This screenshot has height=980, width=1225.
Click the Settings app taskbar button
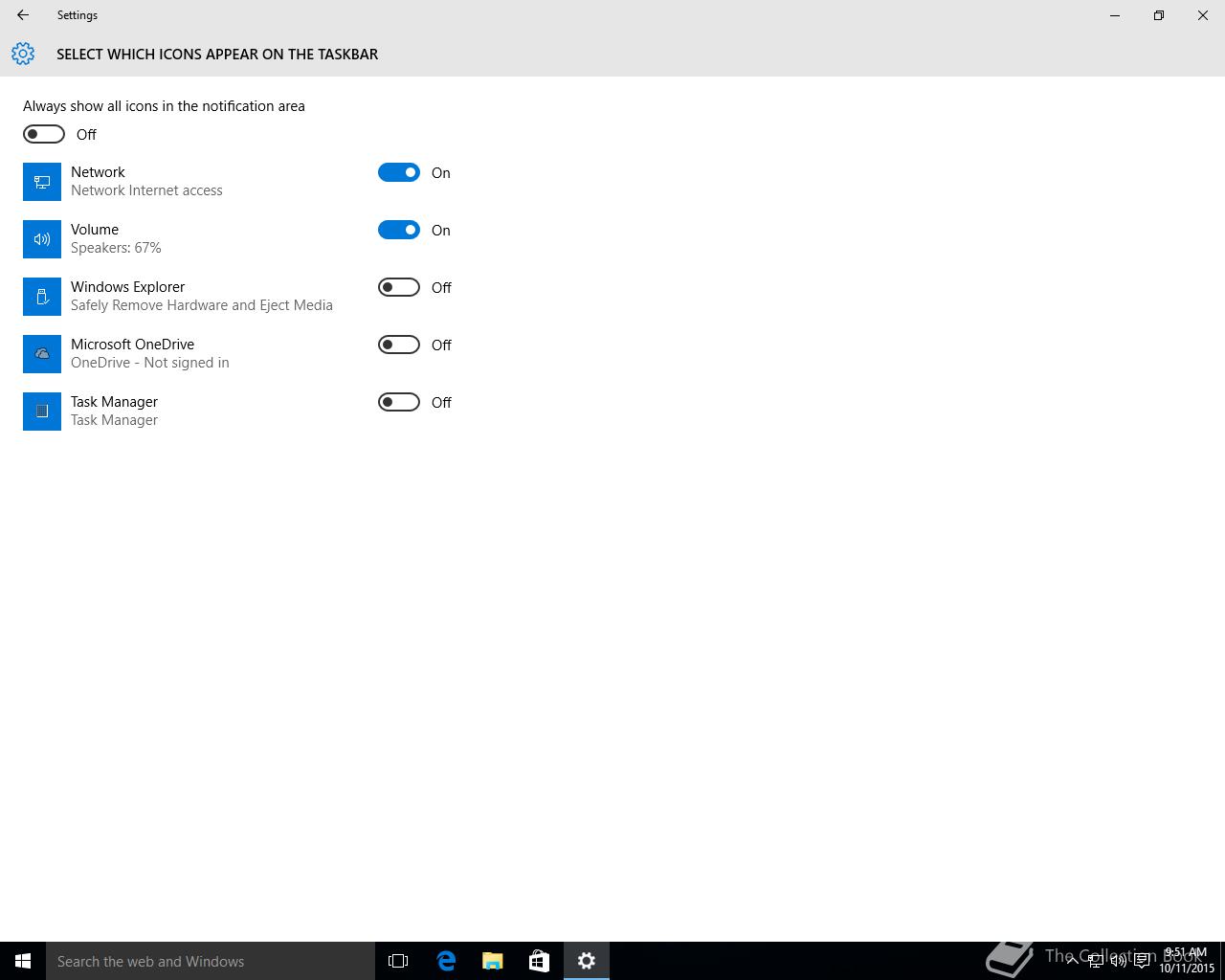click(x=587, y=961)
